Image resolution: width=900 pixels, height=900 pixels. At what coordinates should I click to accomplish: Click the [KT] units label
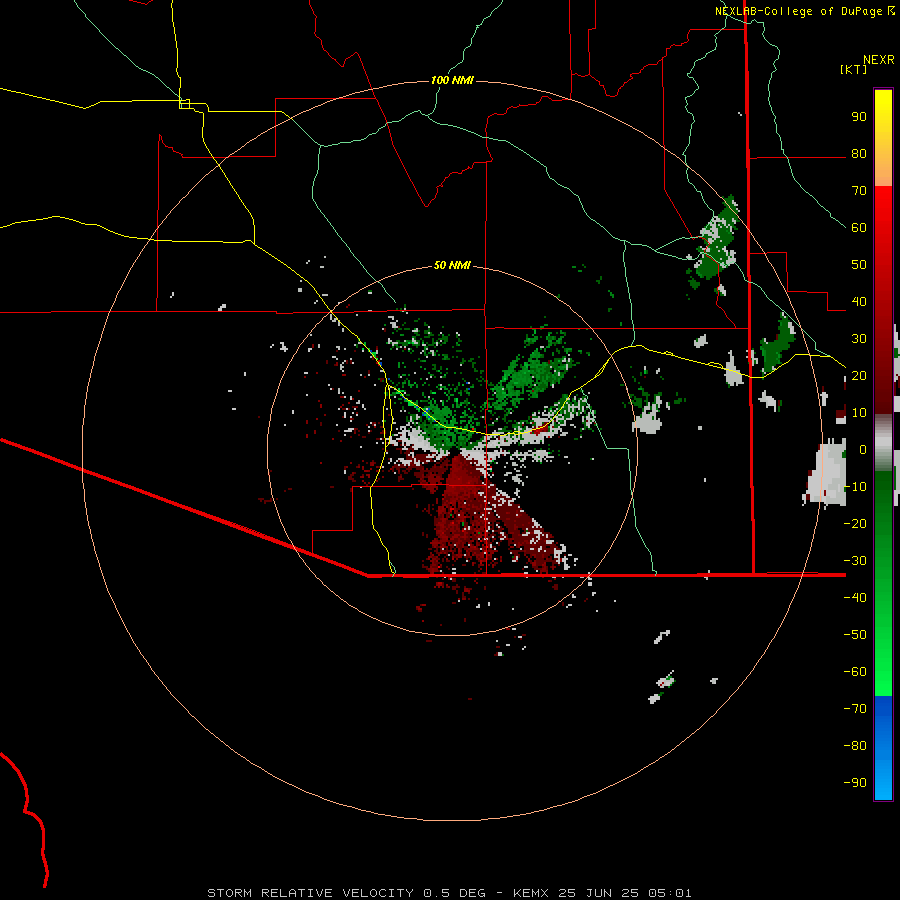pos(854,69)
